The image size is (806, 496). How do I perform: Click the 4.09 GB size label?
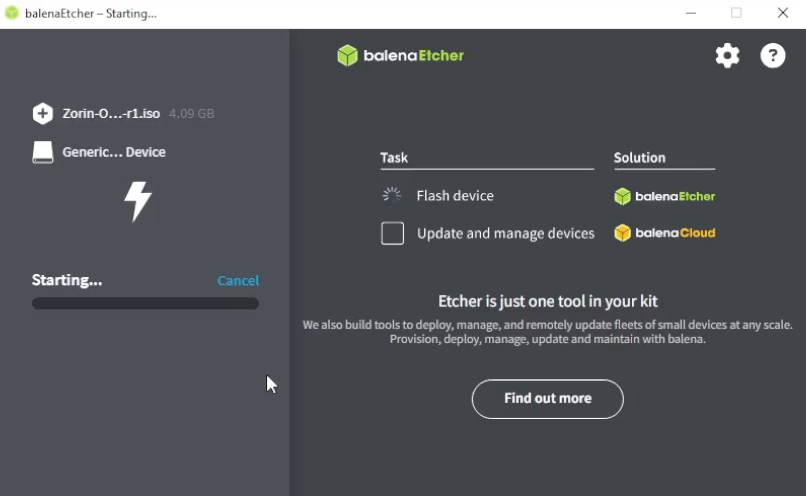pyautogui.click(x=192, y=114)
